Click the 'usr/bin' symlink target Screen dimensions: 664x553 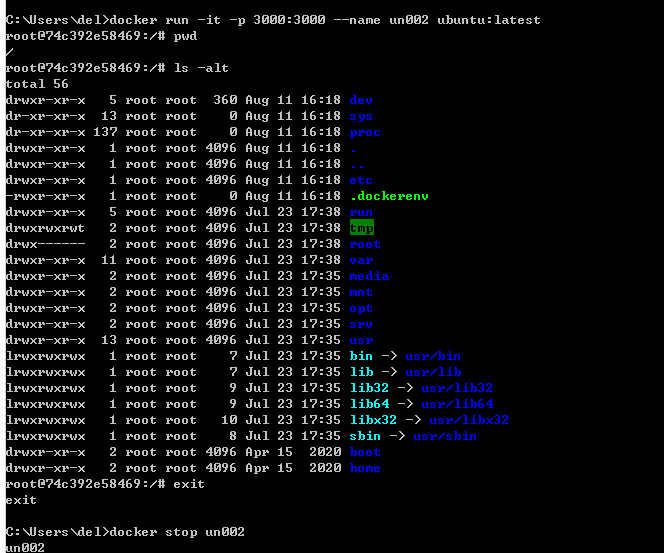(x=433, y=356)
